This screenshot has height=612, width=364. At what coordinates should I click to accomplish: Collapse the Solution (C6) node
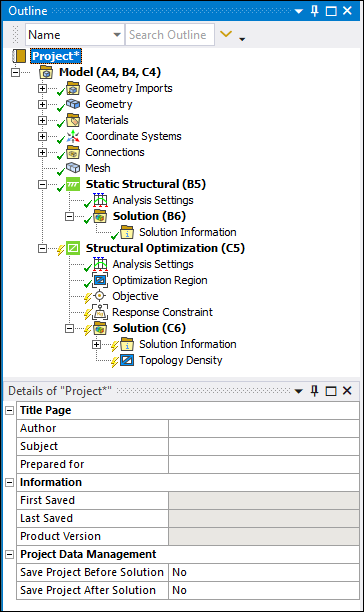tap(69, 328)
